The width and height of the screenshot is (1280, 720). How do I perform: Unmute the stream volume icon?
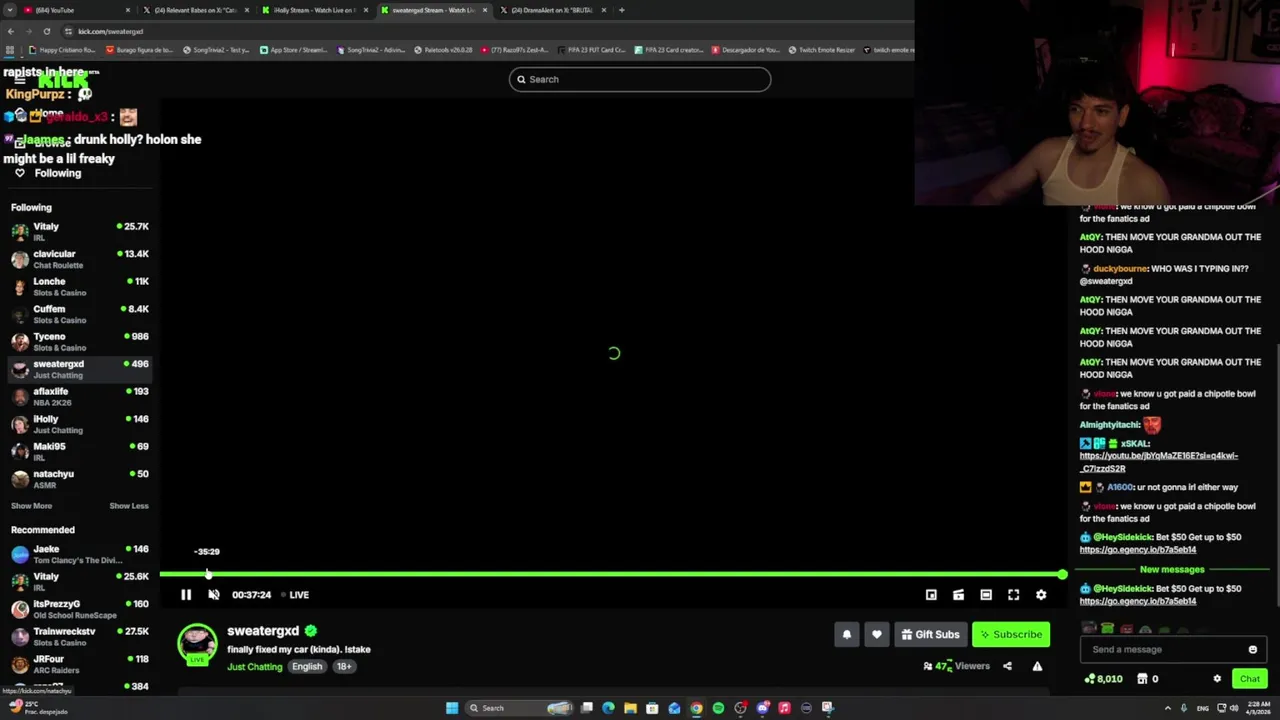[214, 595]
